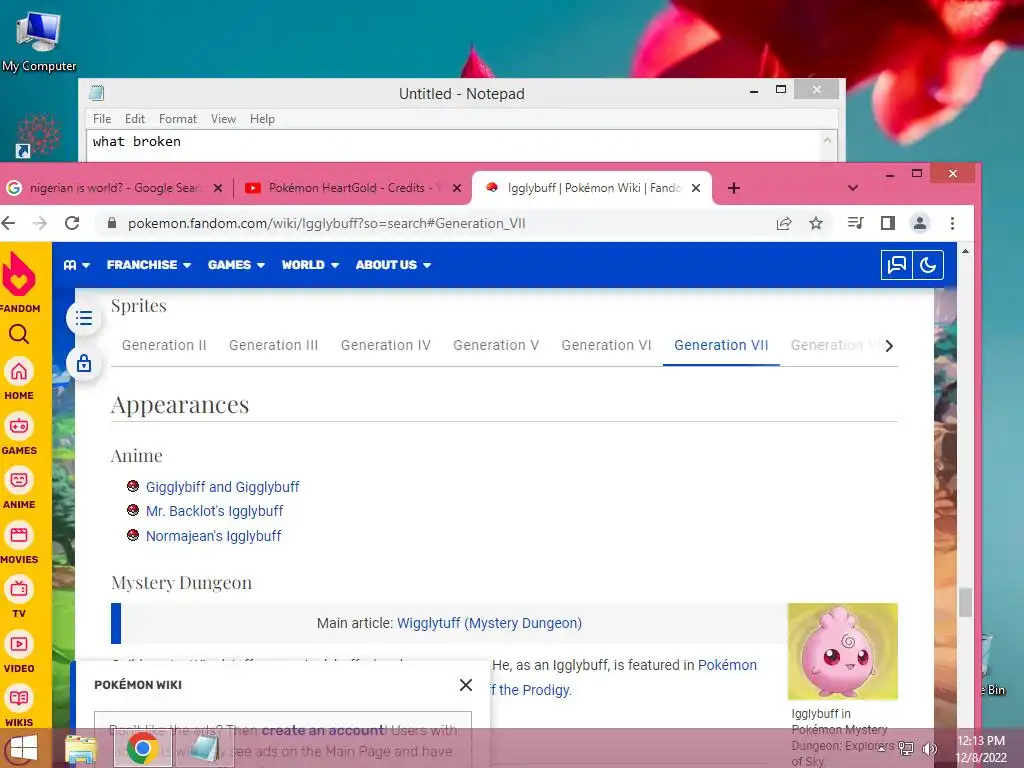Show more sprite generation tabs arrow
The image size is (1024, 768).
[889, 345]
